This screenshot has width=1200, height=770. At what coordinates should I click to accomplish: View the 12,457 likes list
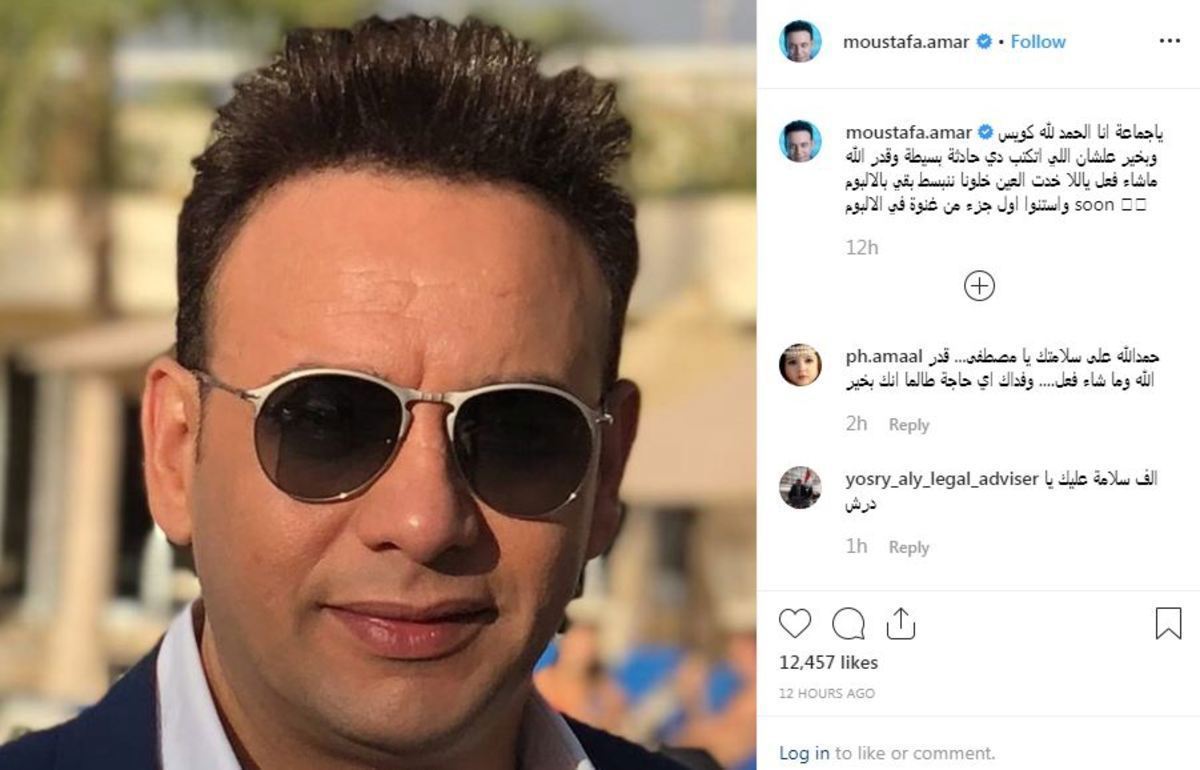(828, 662)
